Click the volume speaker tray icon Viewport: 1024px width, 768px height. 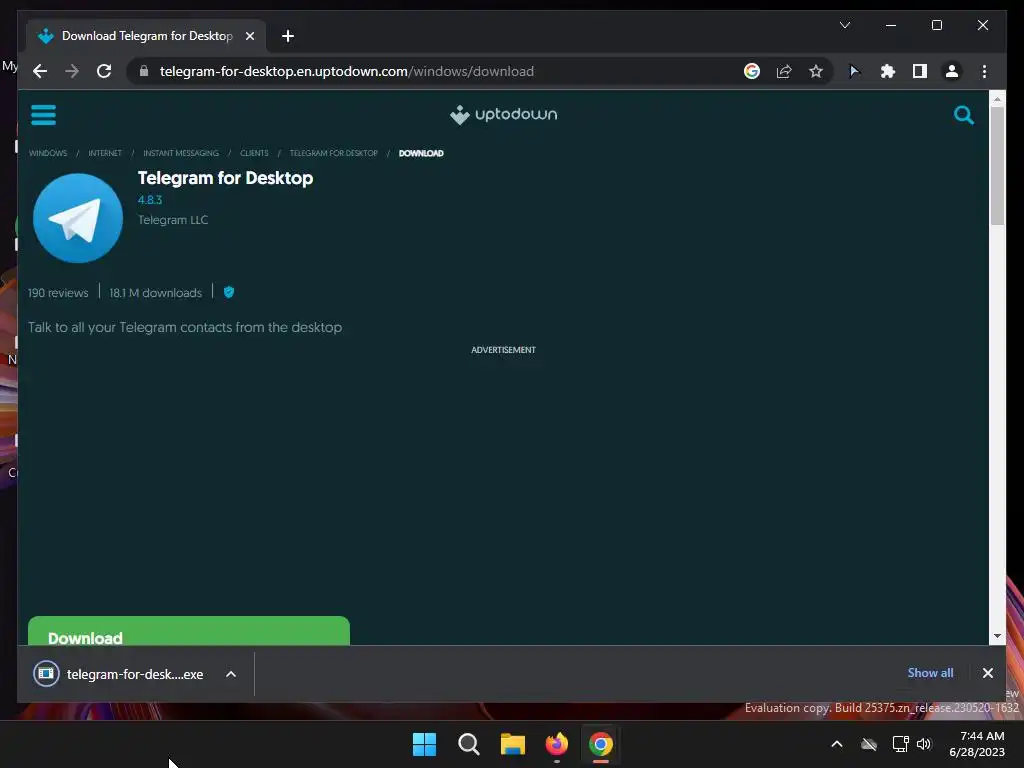click(x=924, y=744)
